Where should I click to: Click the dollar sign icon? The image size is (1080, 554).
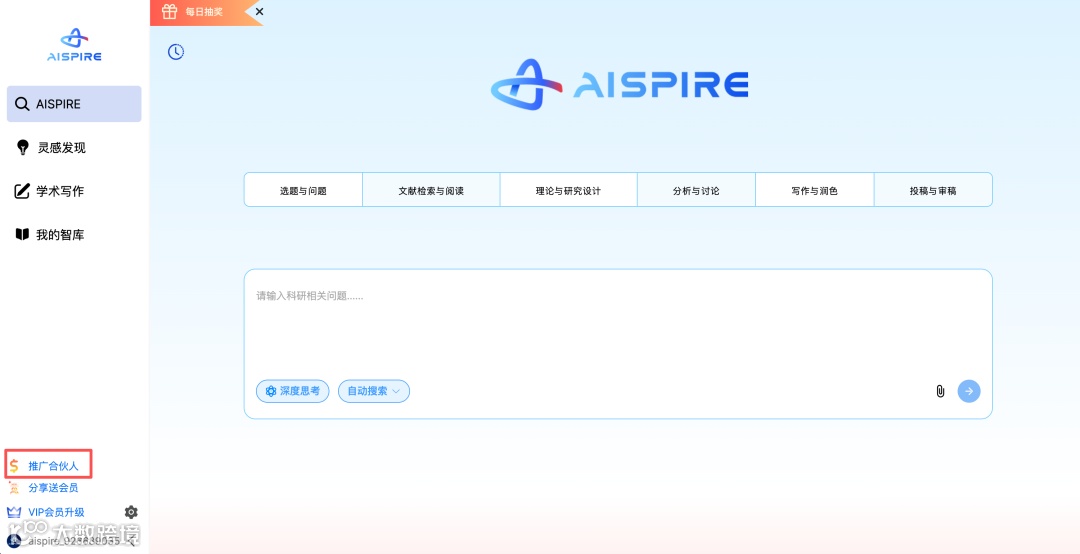coord(14,466)
